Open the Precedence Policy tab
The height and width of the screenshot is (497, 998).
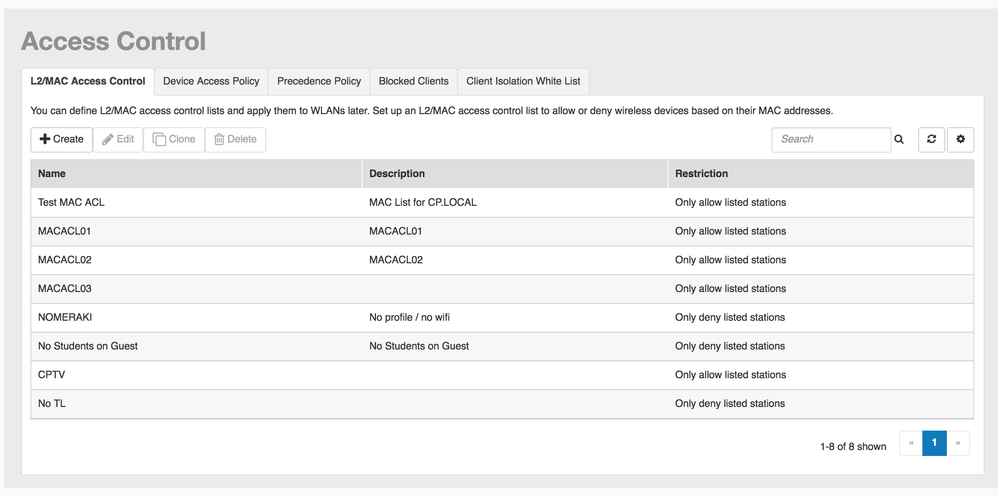point(319,81)
